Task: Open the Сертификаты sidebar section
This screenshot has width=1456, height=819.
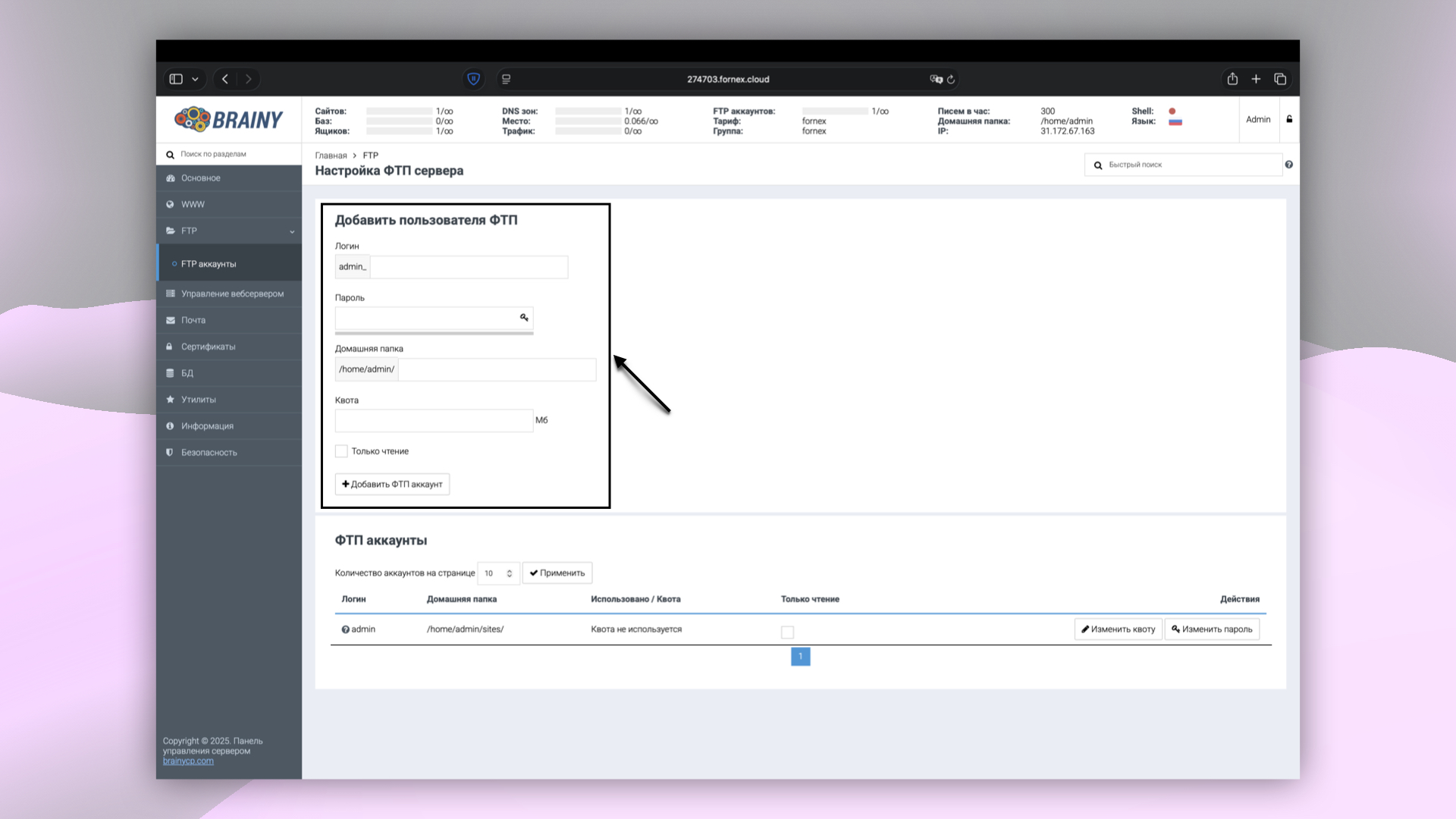Action: pyautogui.click(x=208, y=347)
